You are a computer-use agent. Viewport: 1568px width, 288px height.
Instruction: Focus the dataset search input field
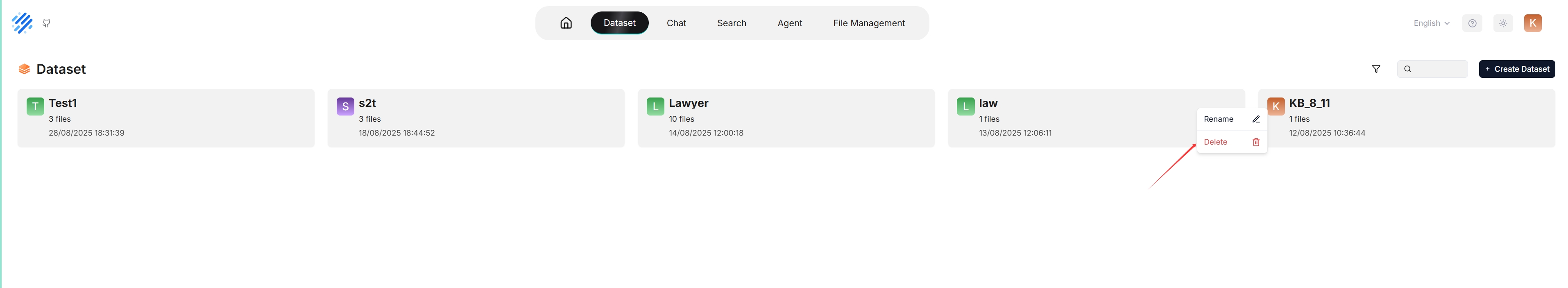click(x=1432, y=69)
